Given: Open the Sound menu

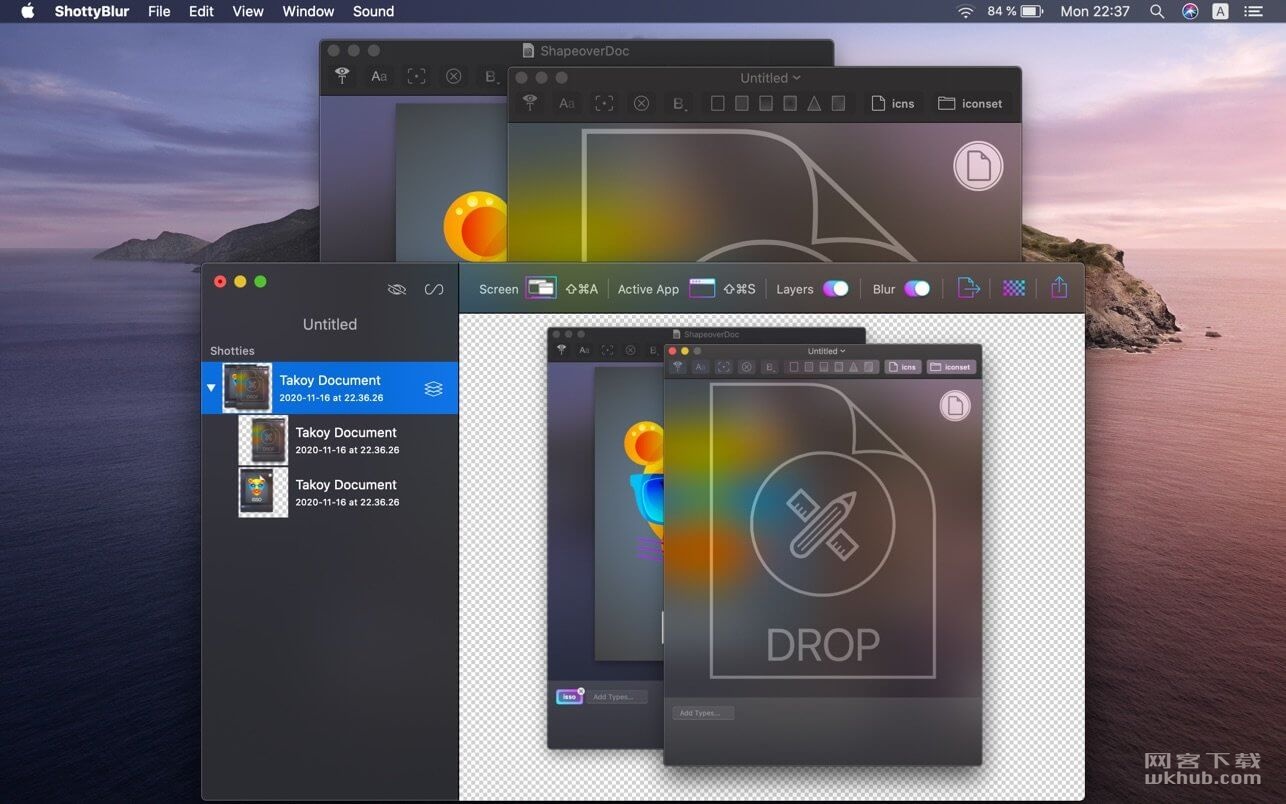Looking at the screenshot, I should point(373,11).
